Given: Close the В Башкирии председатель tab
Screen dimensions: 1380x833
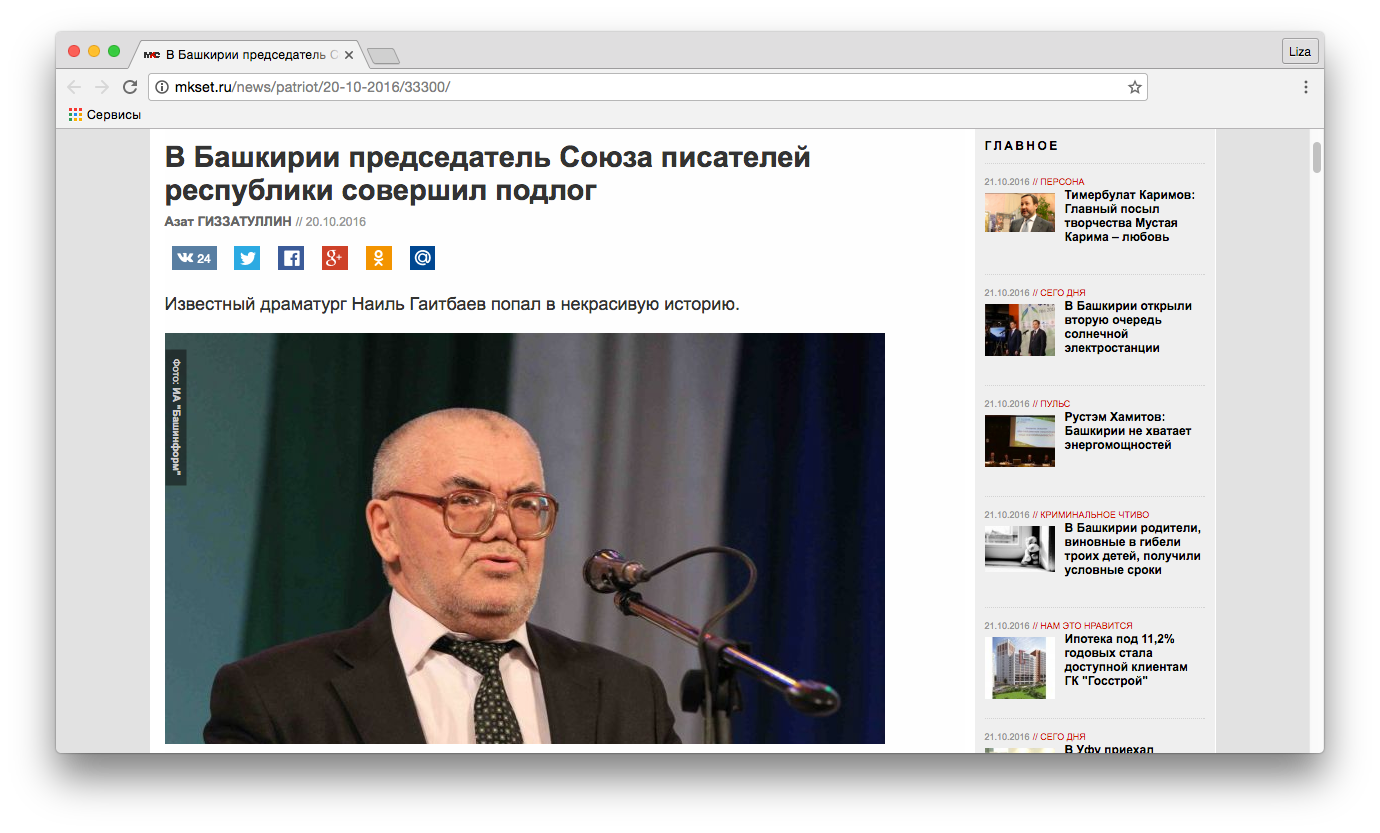Looking at the screenshot, I should click(x=349, y=54).
